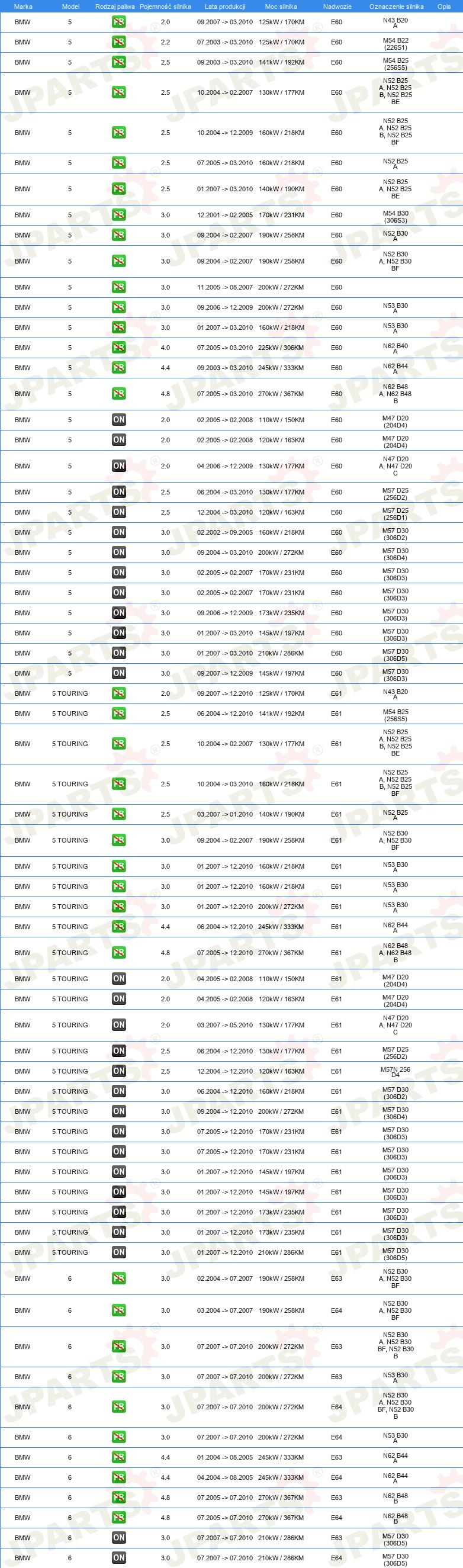Viewport: 463px width, 1568px height.
Task: Select diesel ON icon in E60 110kW / 150KM row
Action: [x=118, y=420]
